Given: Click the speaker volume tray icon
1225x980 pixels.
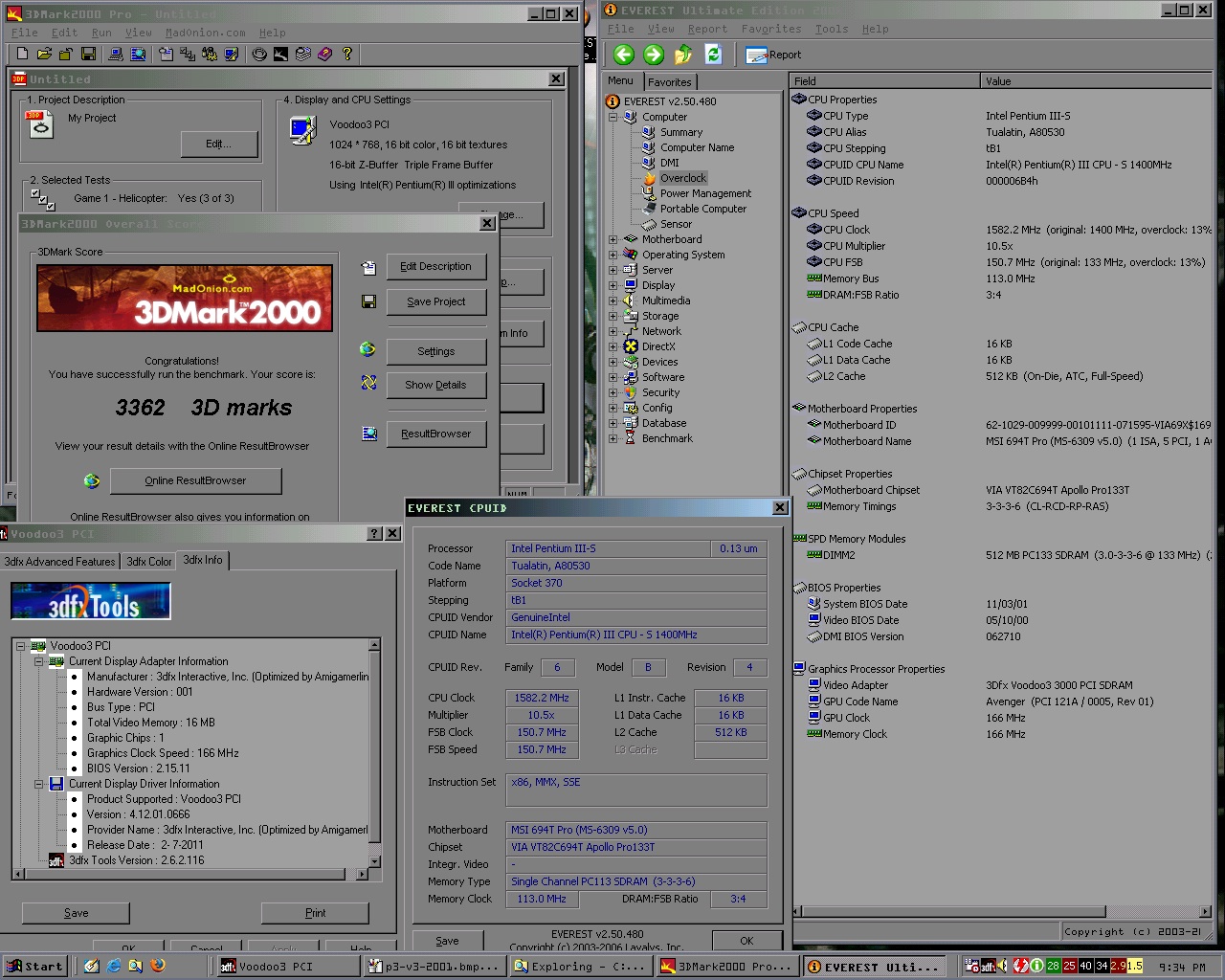Looking at the screenshot, I should pos(1003,967).
